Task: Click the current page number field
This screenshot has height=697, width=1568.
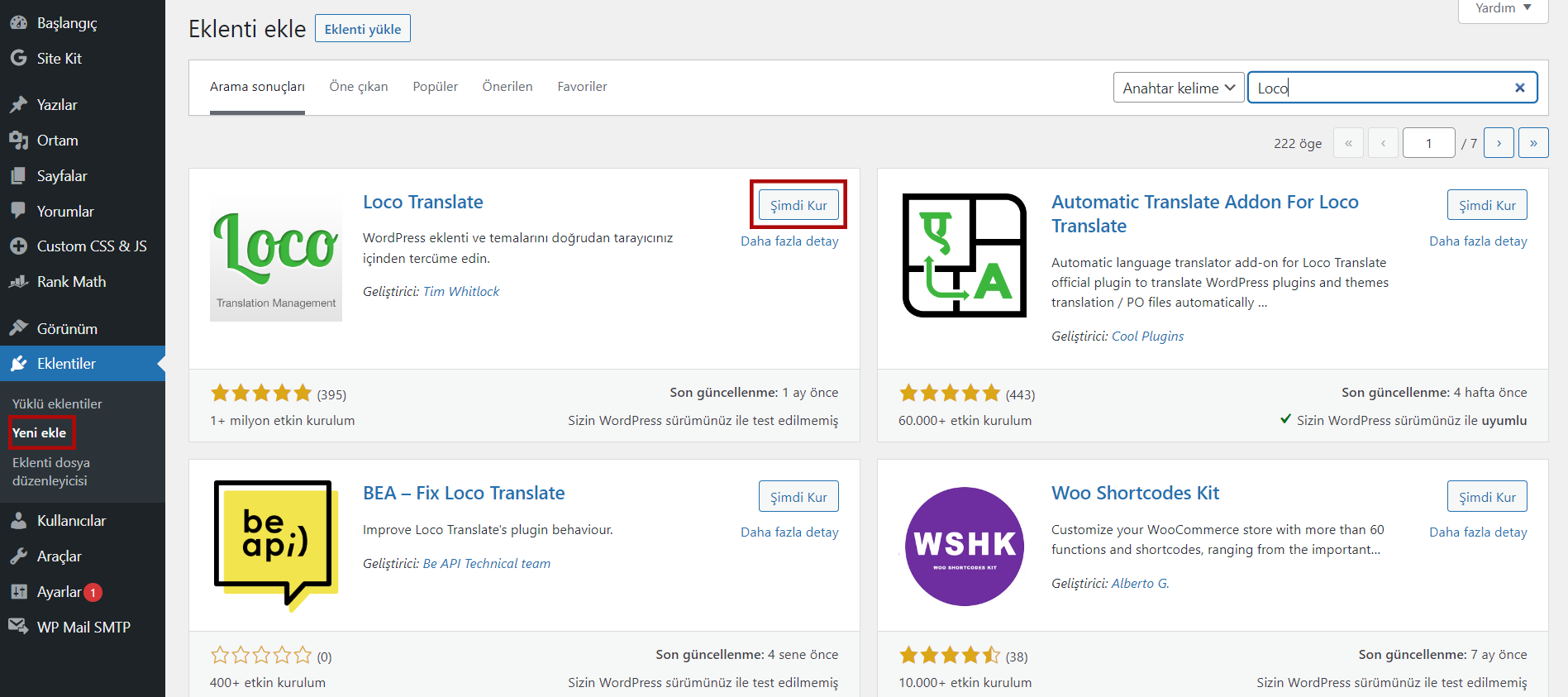Action: coord(1428,143)
